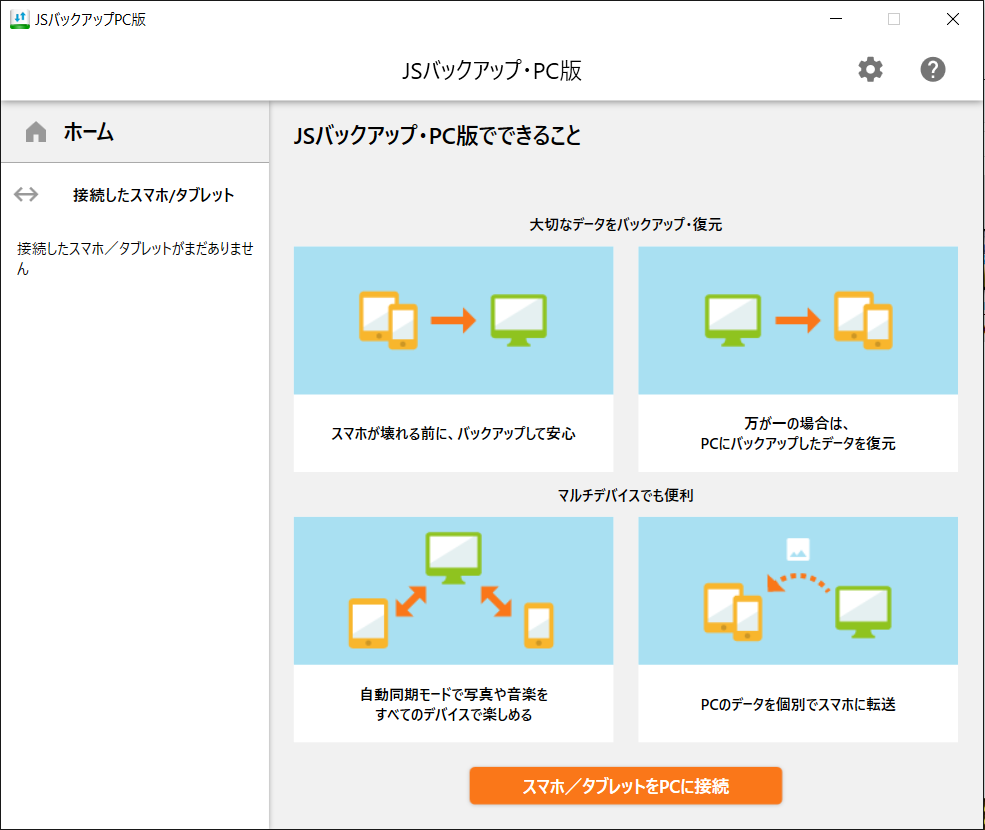Image resolution: width=985 pixels, height=830 pixels.
Task: Click the double-arrow connection icon
Action: click(x=26, y=194)
